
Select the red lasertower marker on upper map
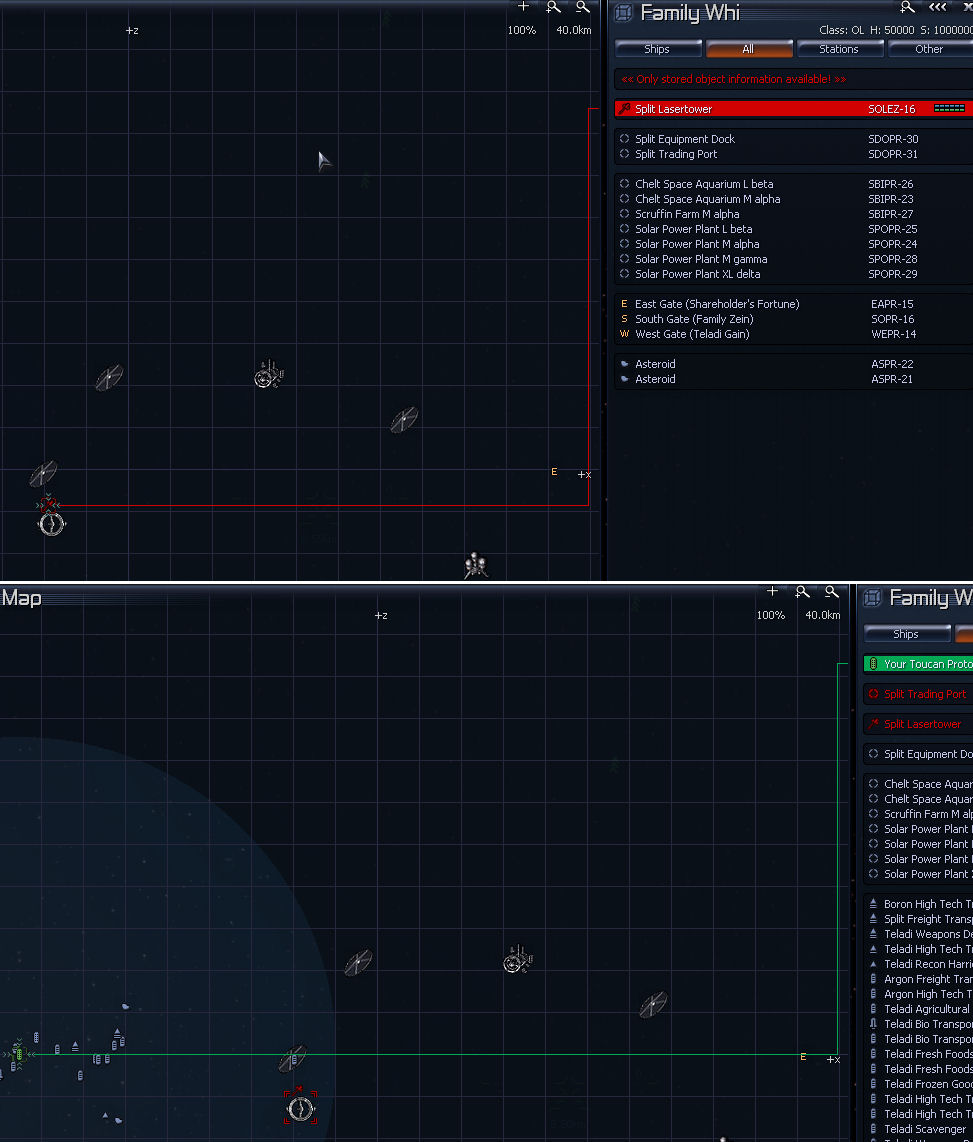pyautogui.click(x=48, y=504)
